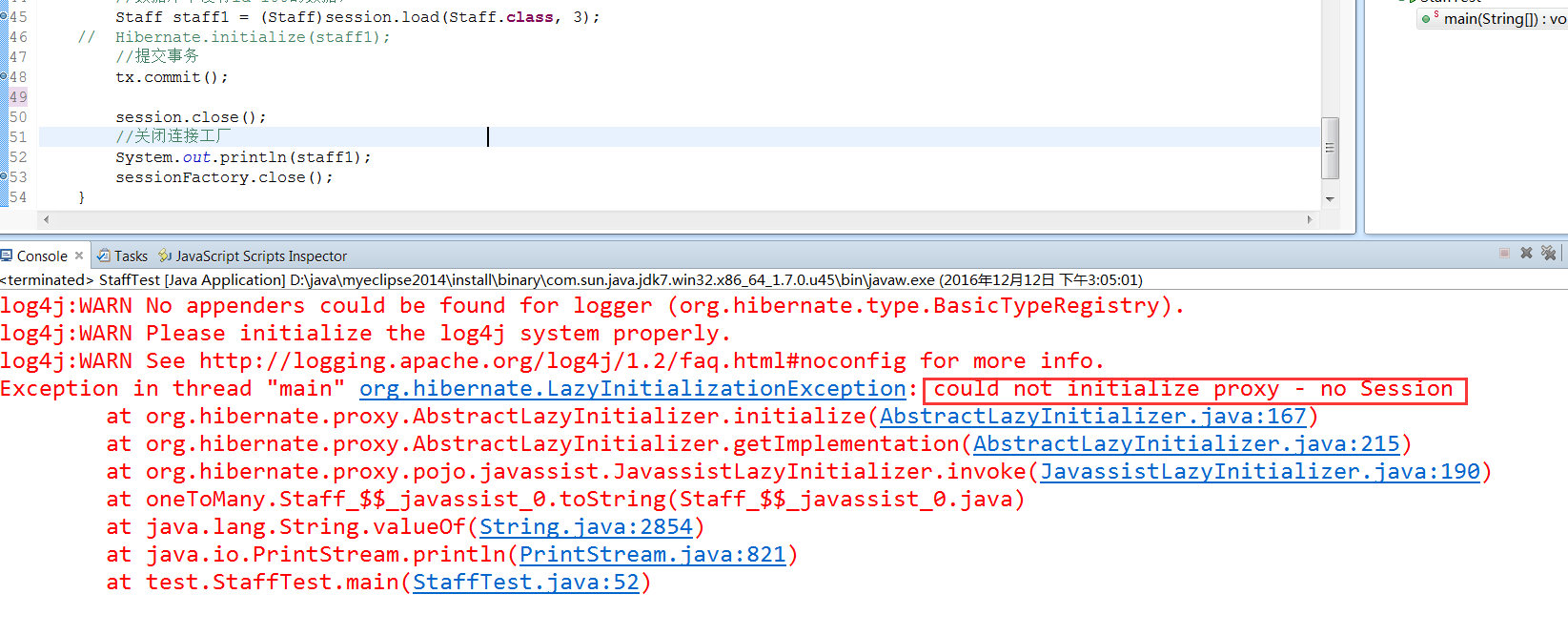Click the tx.commit(); code line

[x=172, y=77]
